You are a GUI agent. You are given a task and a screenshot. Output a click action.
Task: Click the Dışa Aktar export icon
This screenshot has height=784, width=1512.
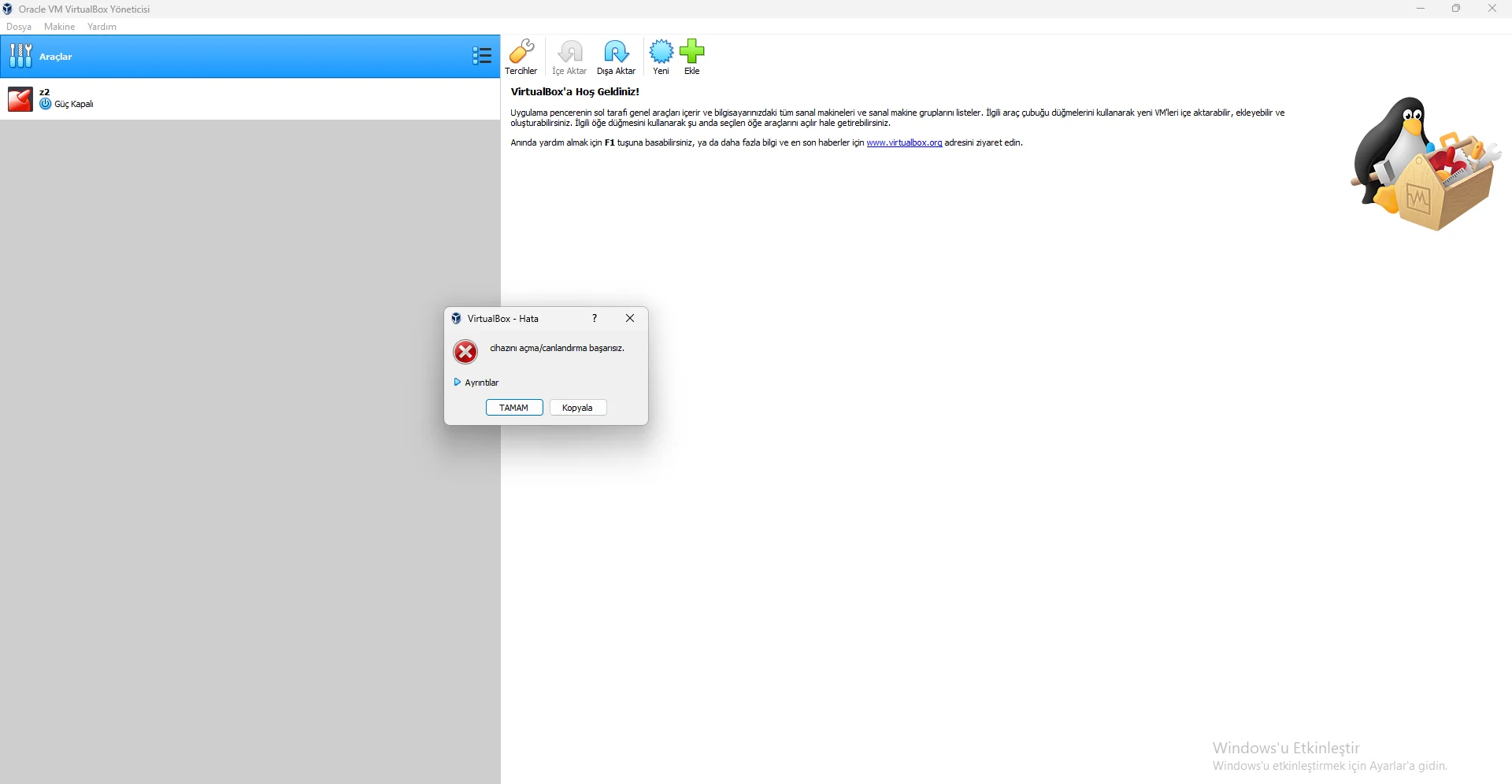click(616, 57)
